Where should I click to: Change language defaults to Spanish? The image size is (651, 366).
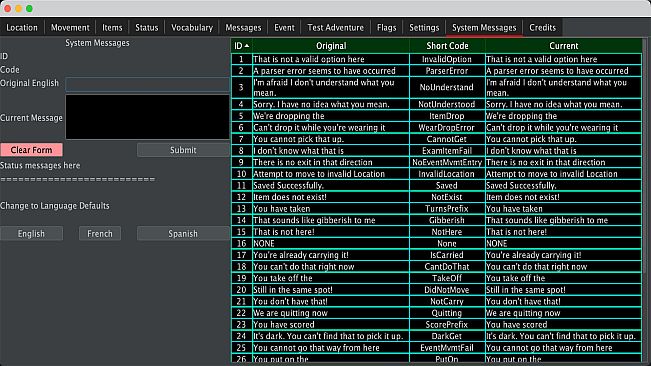pyautogui.click(x=183, y=234)
